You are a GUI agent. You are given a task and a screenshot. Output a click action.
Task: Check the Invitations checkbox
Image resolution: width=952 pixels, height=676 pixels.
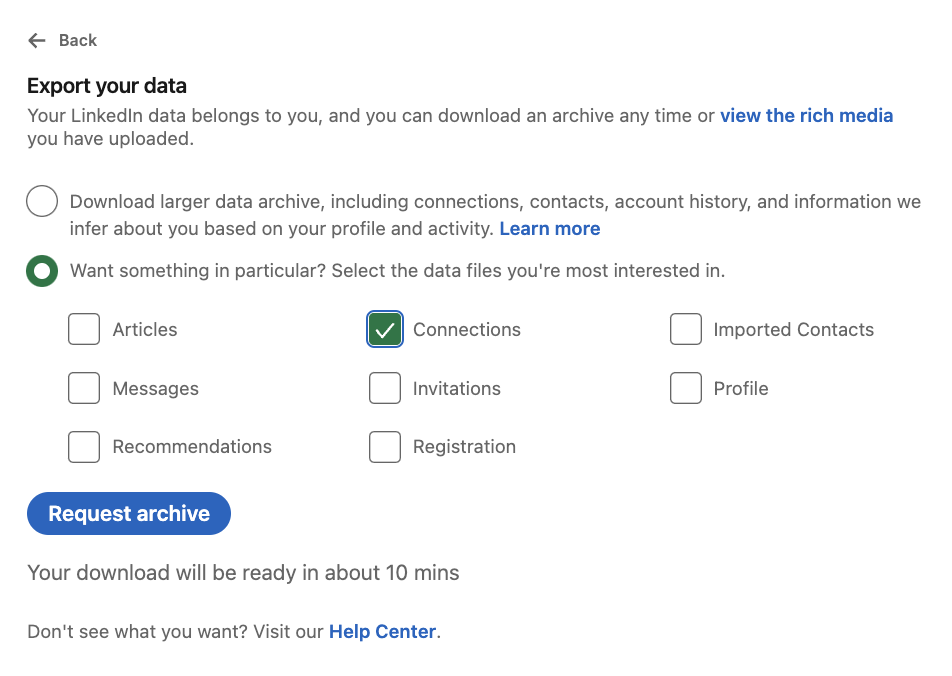click(385, 388)
